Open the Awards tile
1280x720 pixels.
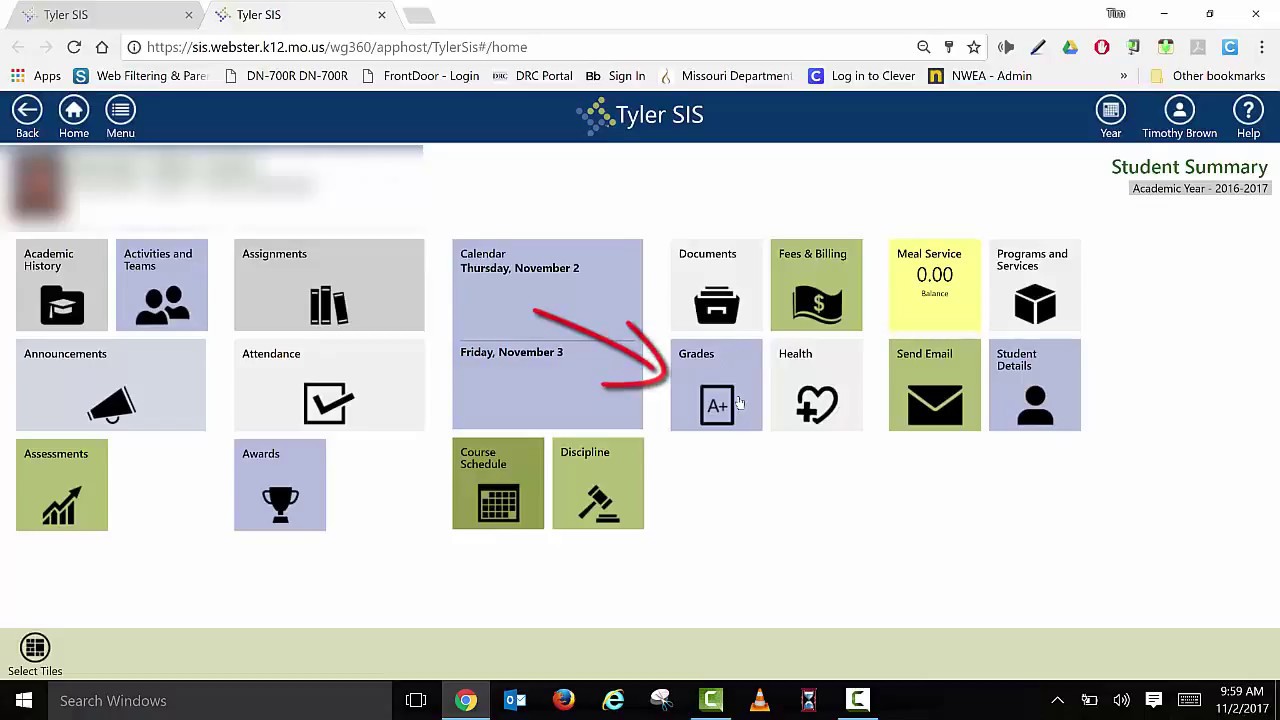point(280,485)
